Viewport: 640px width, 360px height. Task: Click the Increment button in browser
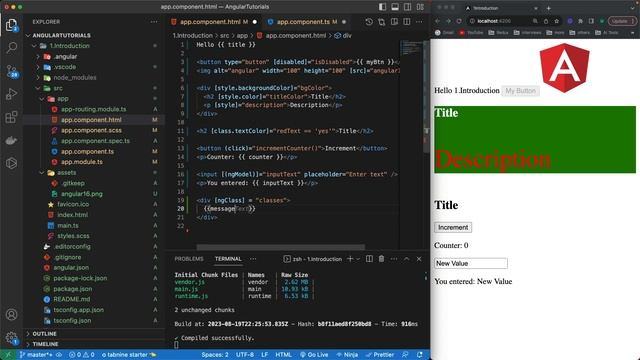pos(453,227)
